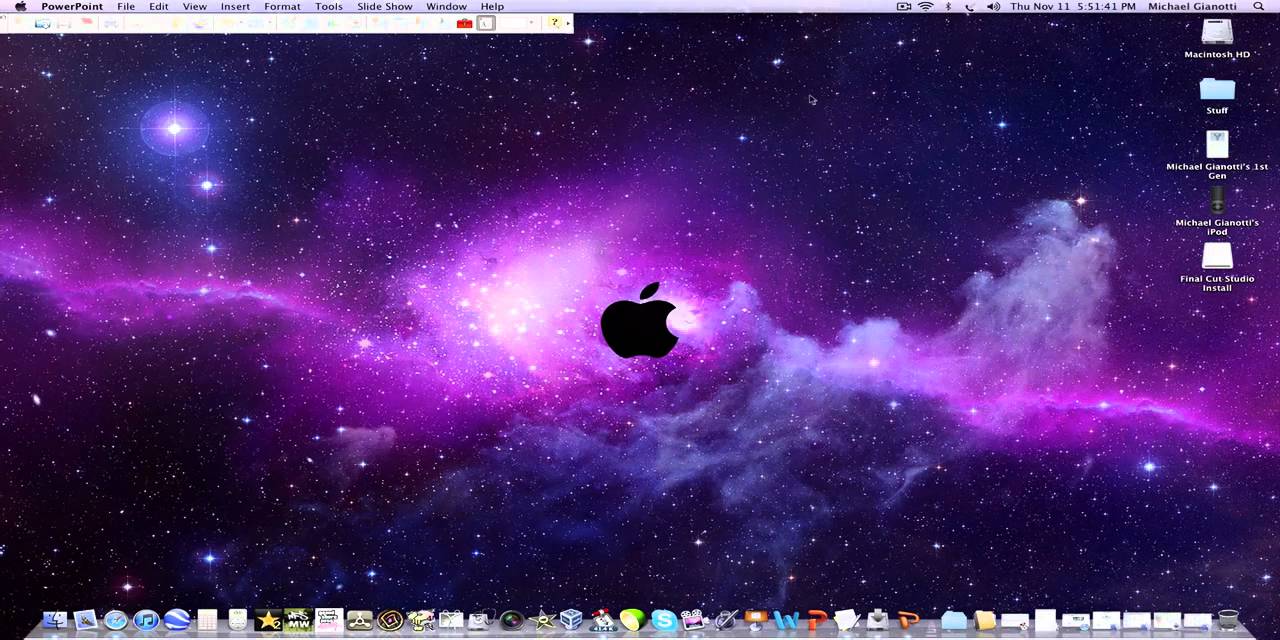Open the Grand Theft Auto icon in Dock

[329, 621]
